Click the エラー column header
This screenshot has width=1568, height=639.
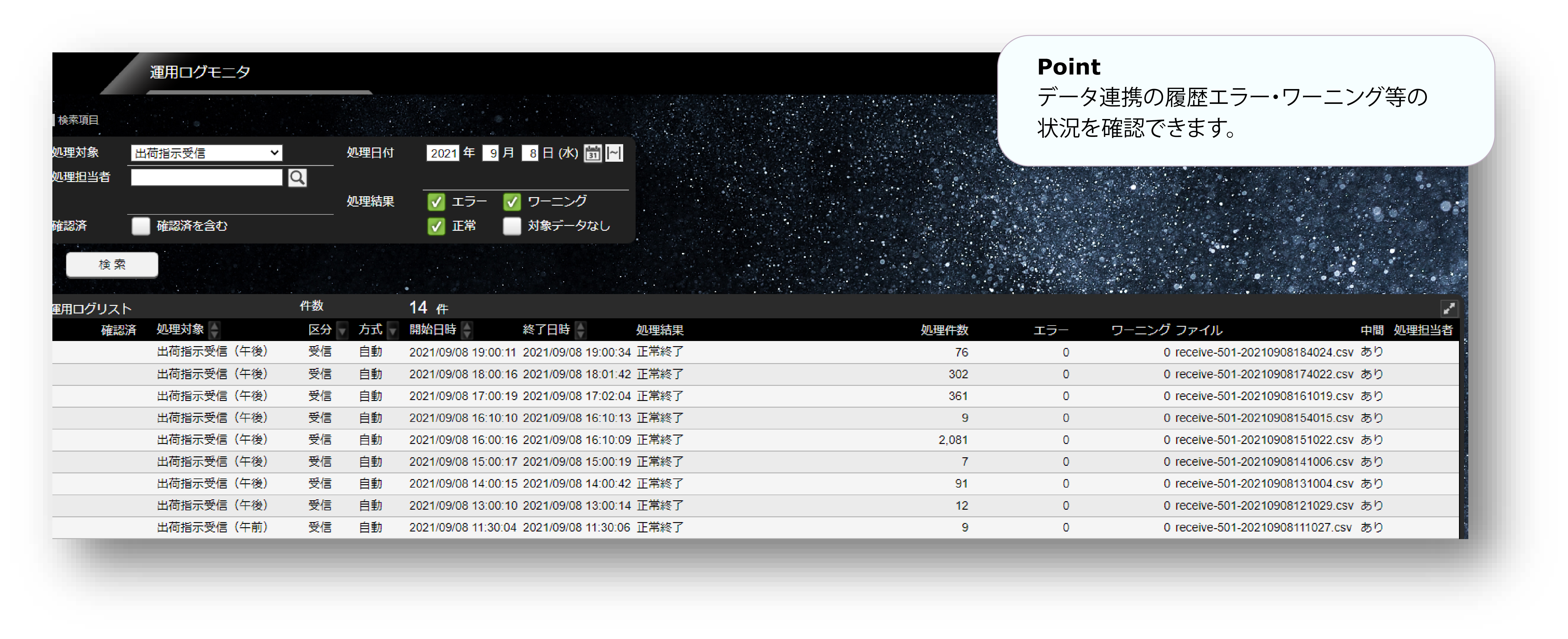(1050, 330)
